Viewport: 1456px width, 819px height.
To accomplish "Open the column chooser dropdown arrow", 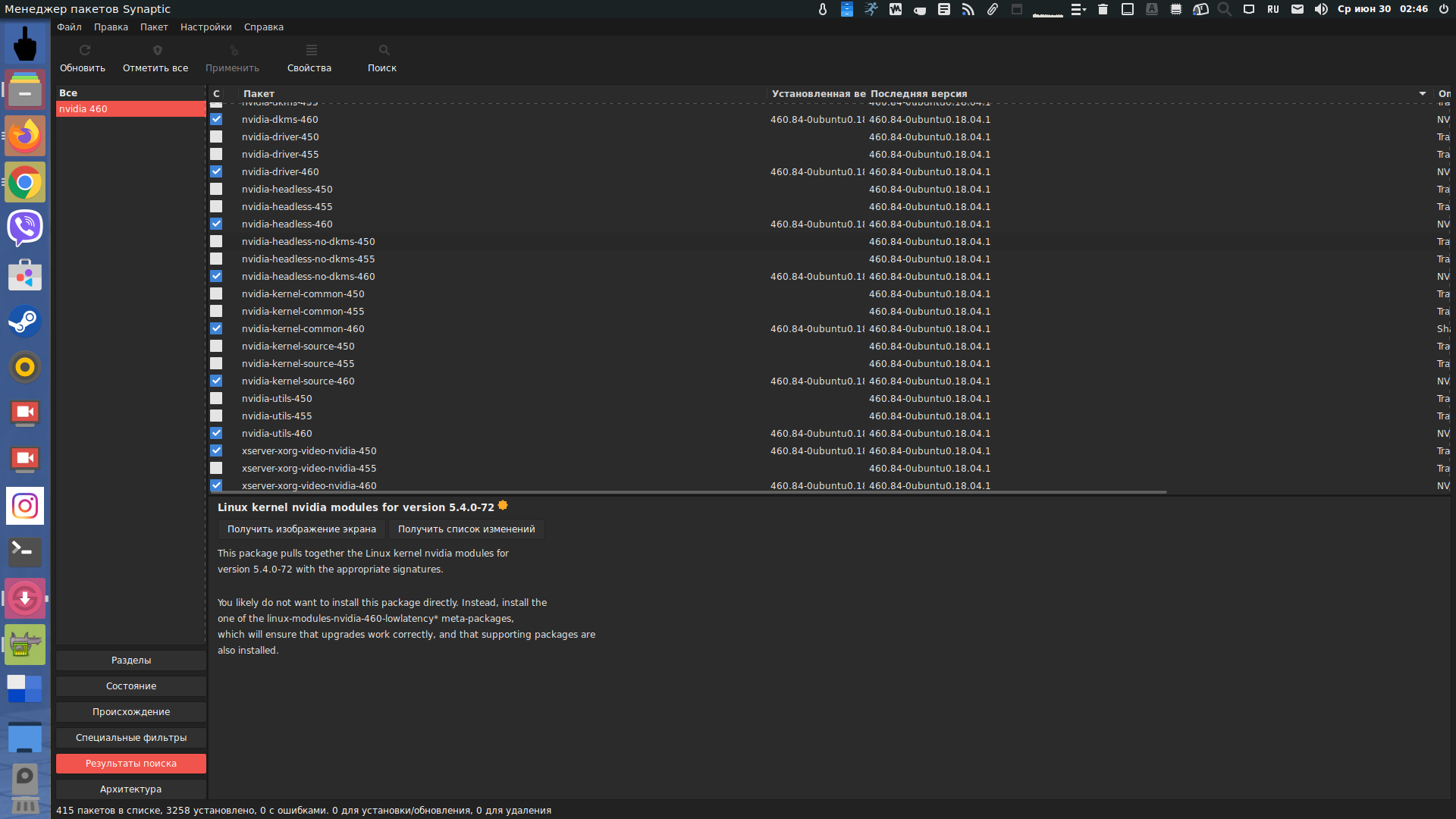I will tap(1422, 93).
